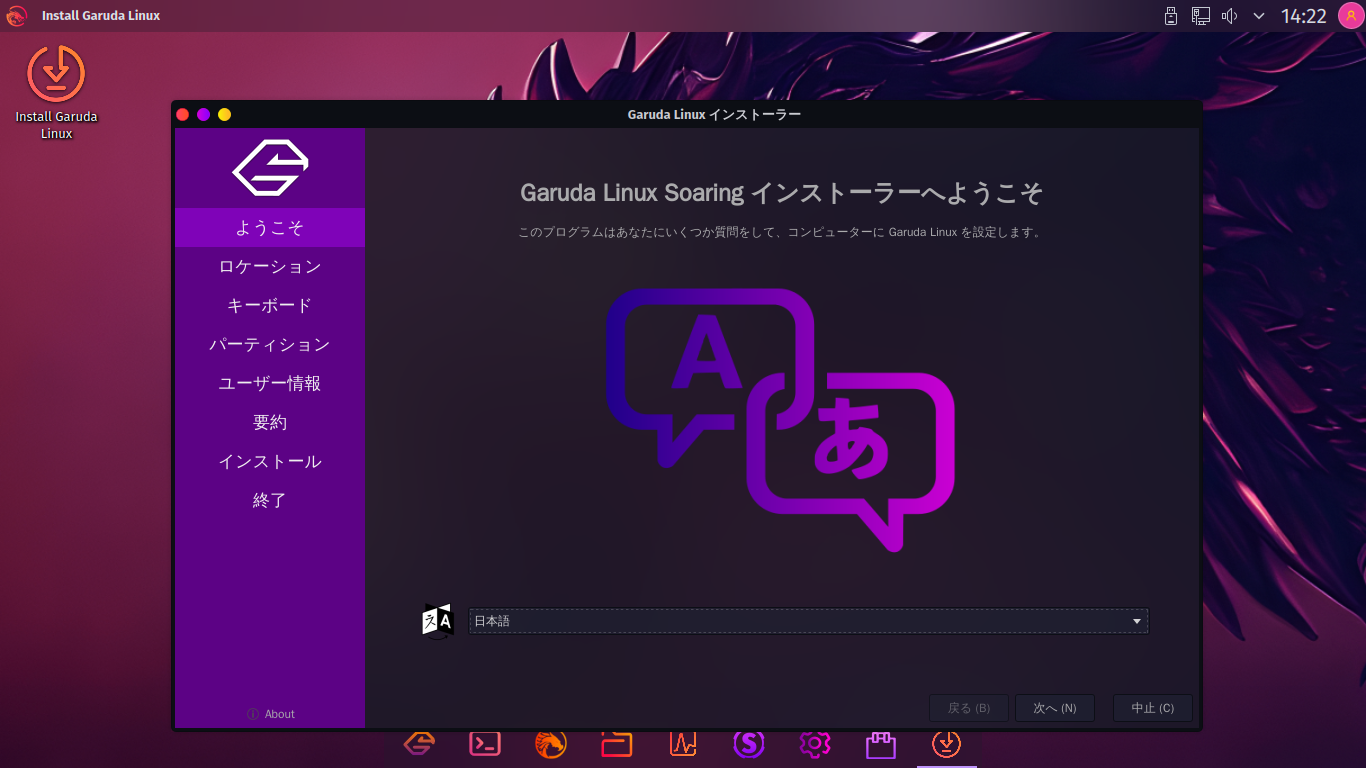Click the language translation icon beside the combo box
The width and height of the screenshot is (1366, 768).
438,621
